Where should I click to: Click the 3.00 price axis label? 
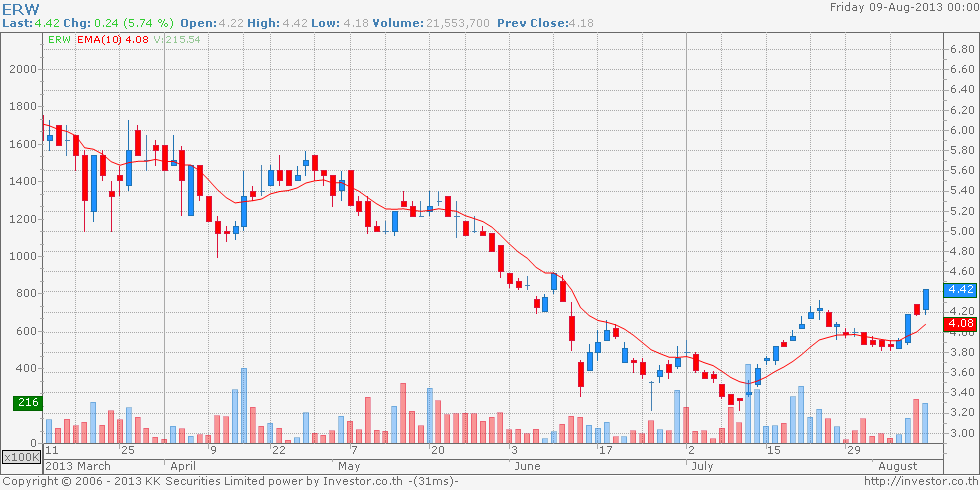[x=961, y=432]
